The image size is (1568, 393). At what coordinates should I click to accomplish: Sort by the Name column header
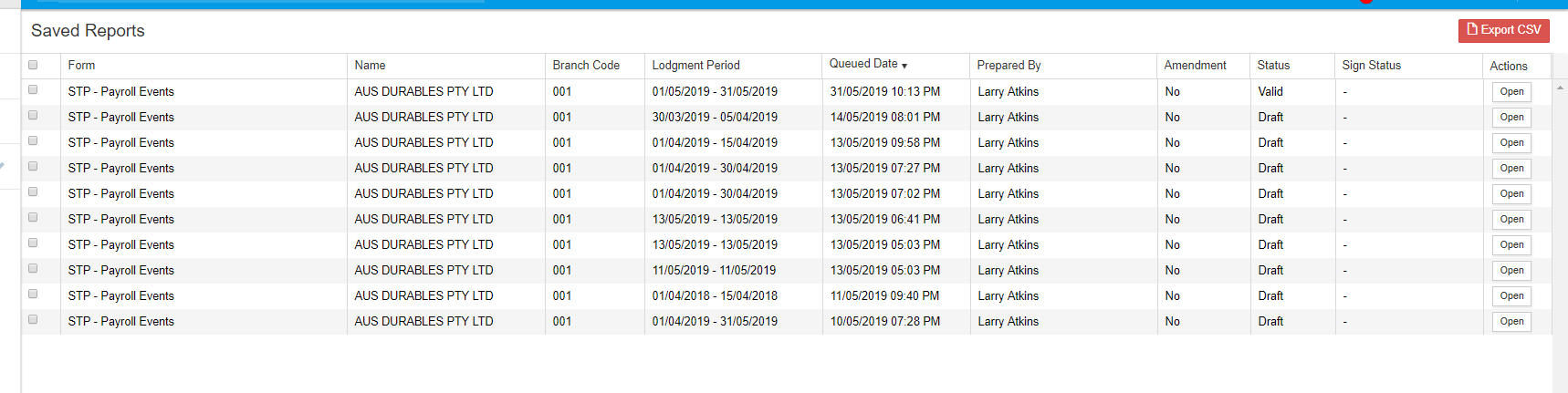[370, 66]
